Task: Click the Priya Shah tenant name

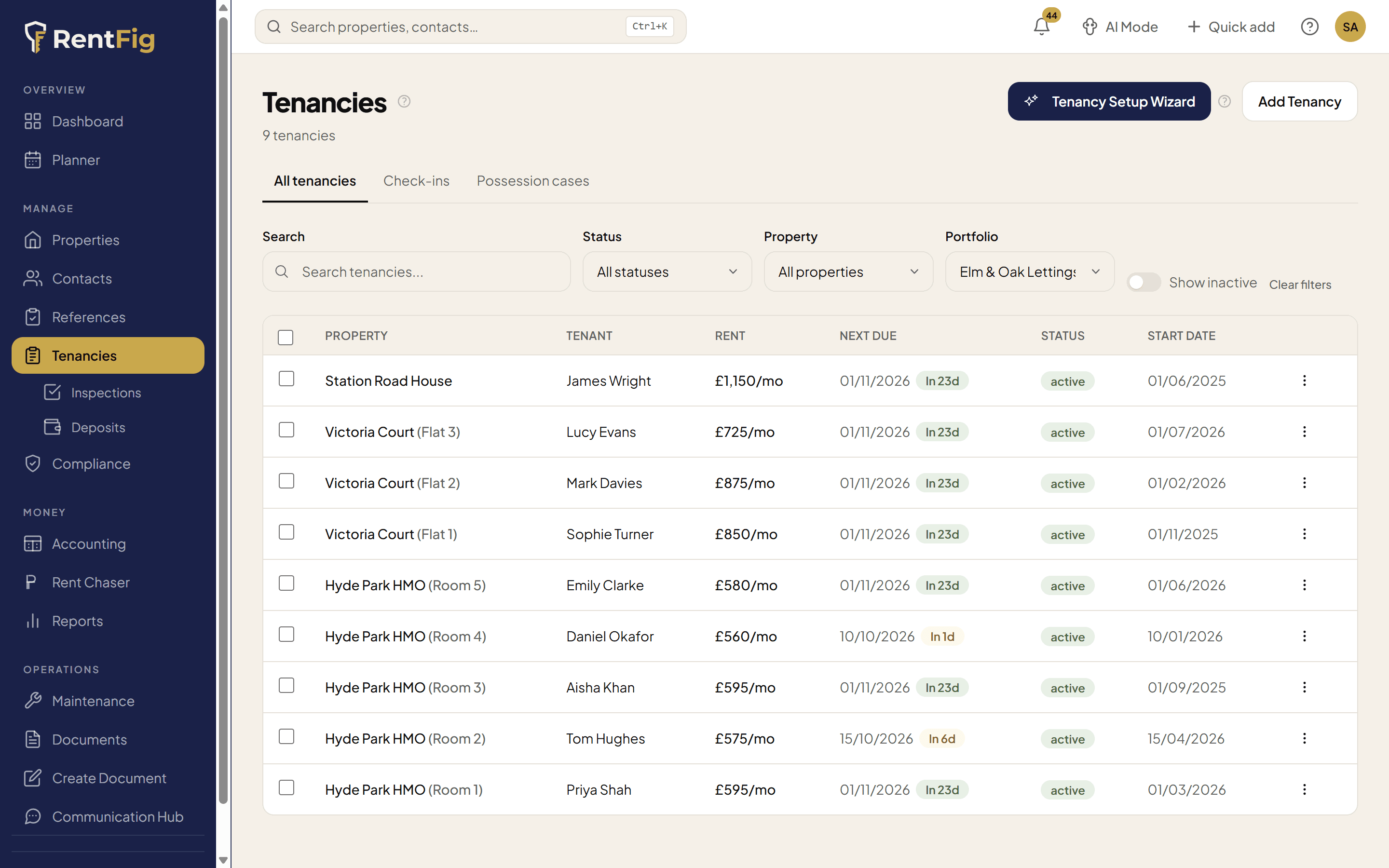Action: (x=599, y=789)
